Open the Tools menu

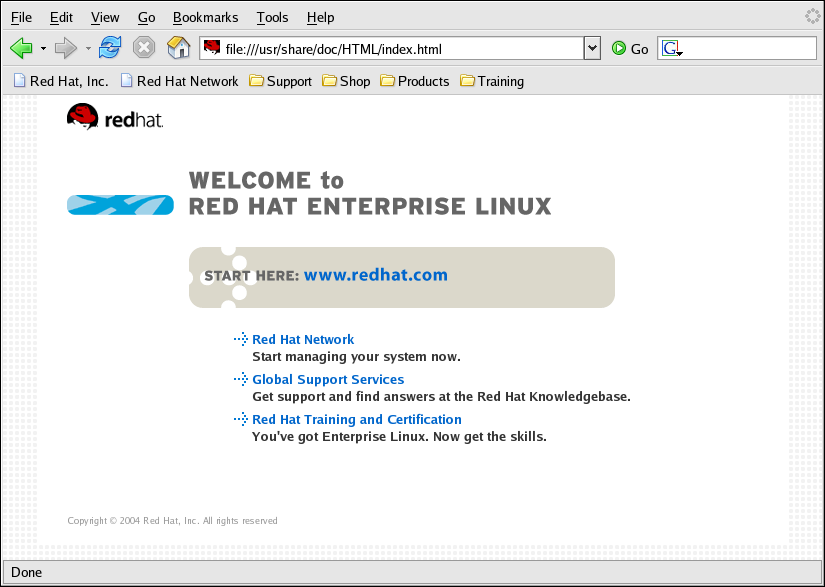pos(272,18)
